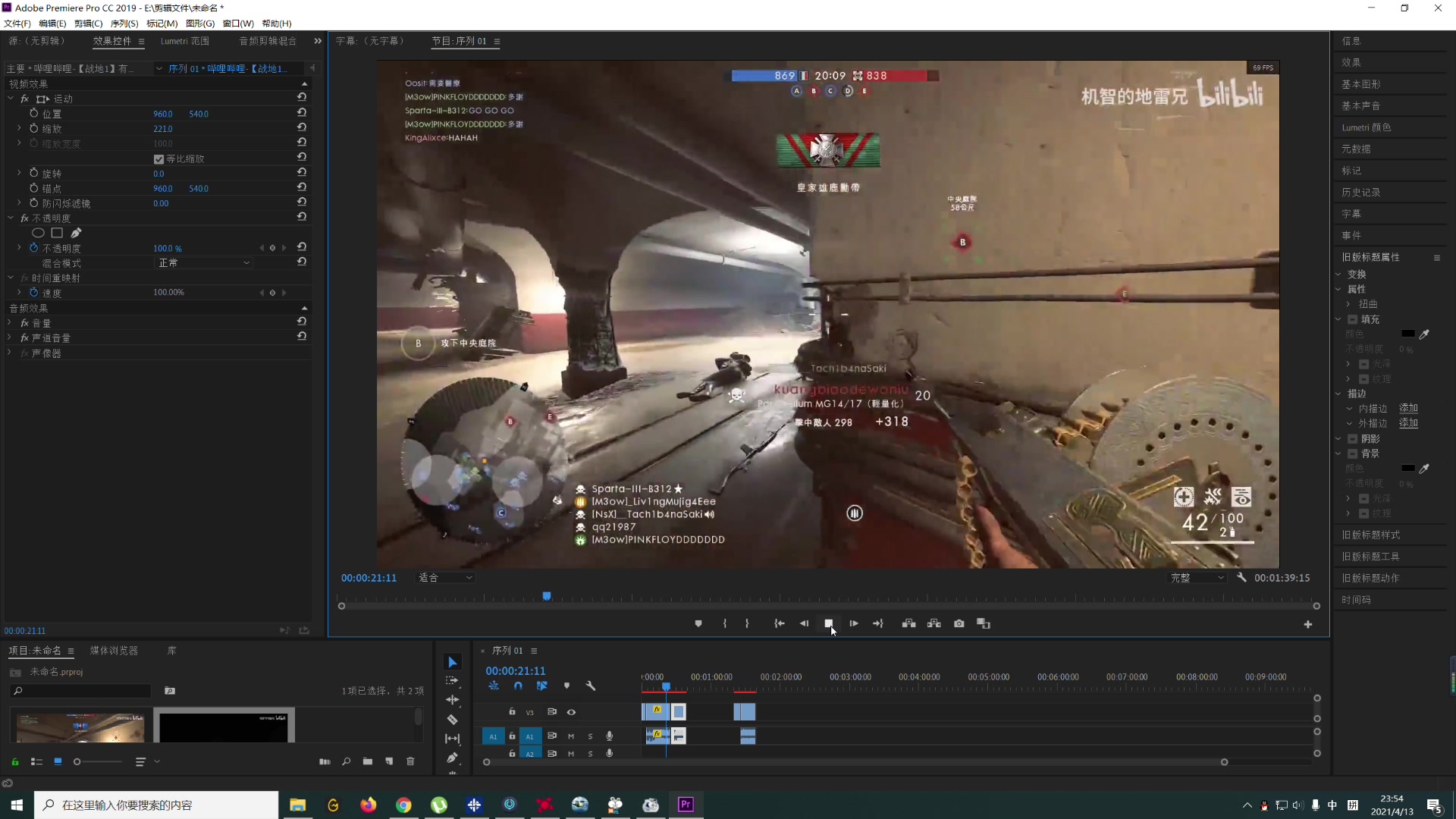Toggle the uniform scale checkbox
The width and height of the screenshot is (1456, 819).
(x=158, y=158)
